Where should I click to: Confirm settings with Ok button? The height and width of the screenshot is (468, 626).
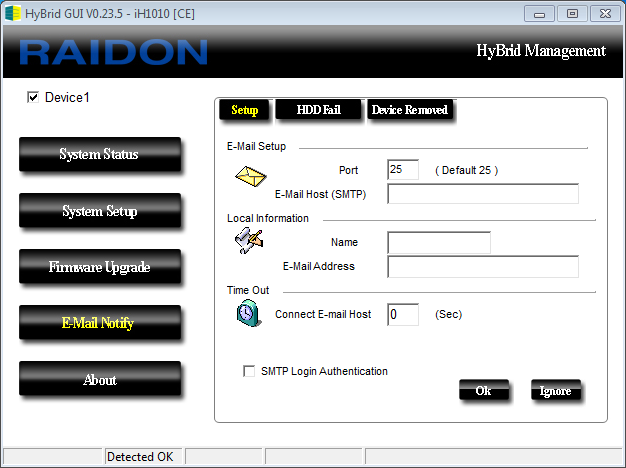click(484, 390)
